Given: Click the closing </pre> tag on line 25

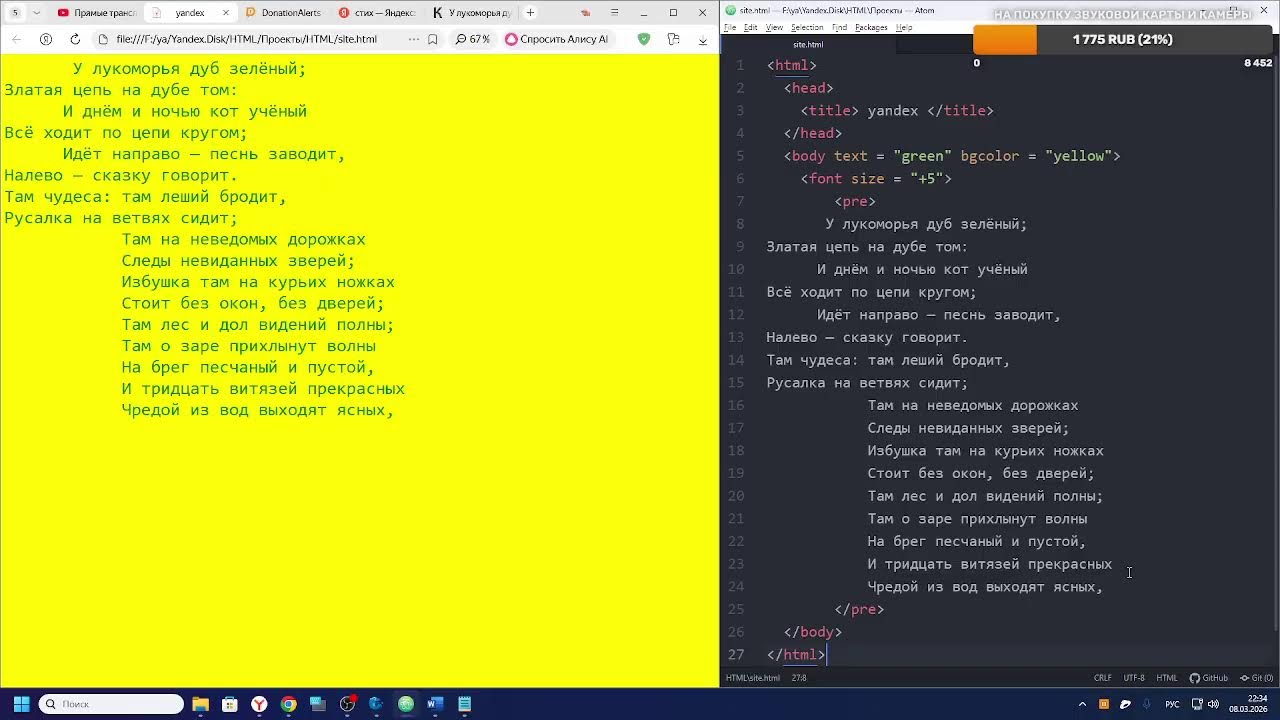Looking at the screenshot, I should pos(859,609).
